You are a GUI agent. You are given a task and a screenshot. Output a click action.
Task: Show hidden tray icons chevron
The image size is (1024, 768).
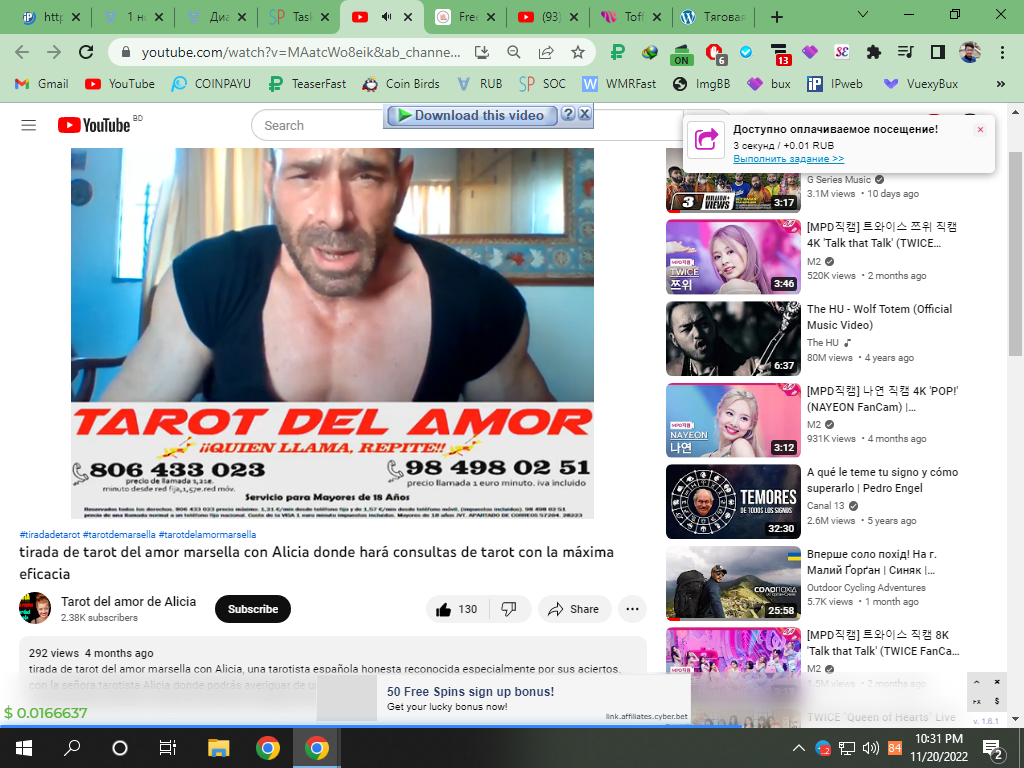[x=798, y=748]
